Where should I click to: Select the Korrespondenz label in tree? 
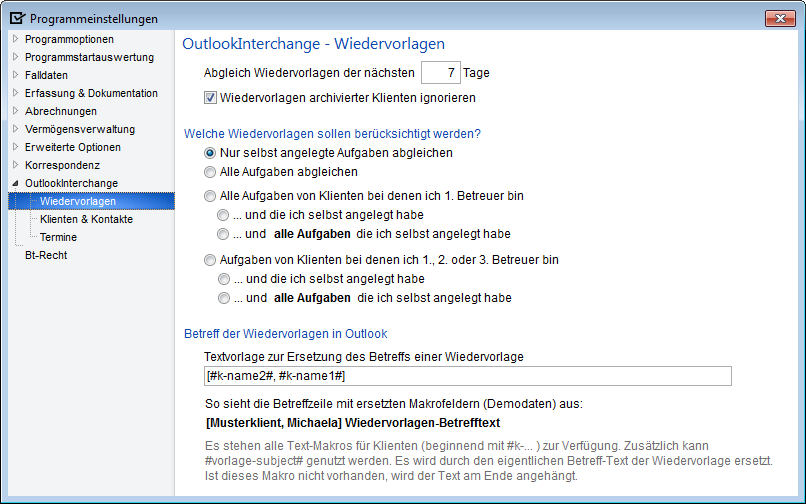62,165
